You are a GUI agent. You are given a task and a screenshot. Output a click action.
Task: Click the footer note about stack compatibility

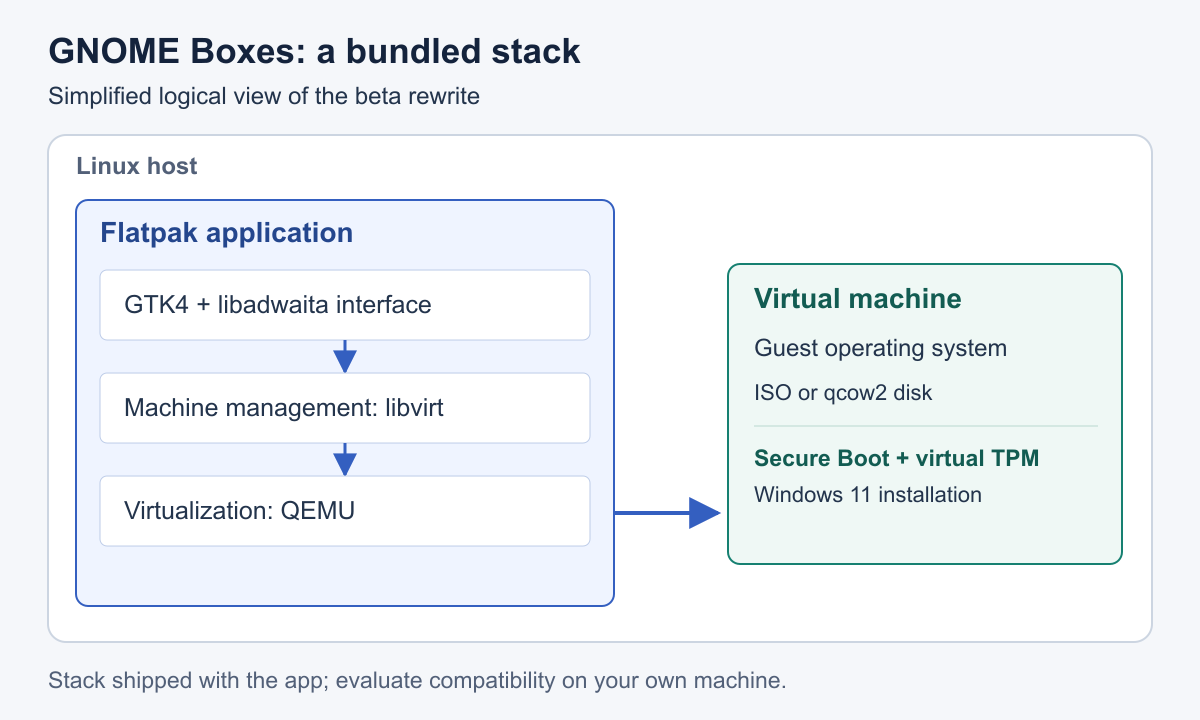(417, 681)
